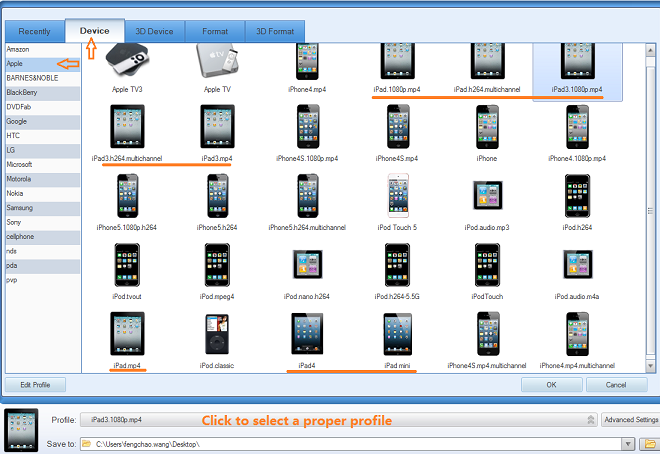
Task: Click the profile list scrollbar down arrow
Action: pos(650,366)
